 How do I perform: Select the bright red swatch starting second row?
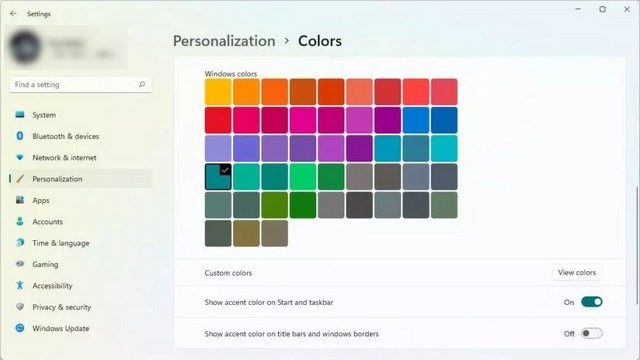pyautogui.click(x=218, y=120)
